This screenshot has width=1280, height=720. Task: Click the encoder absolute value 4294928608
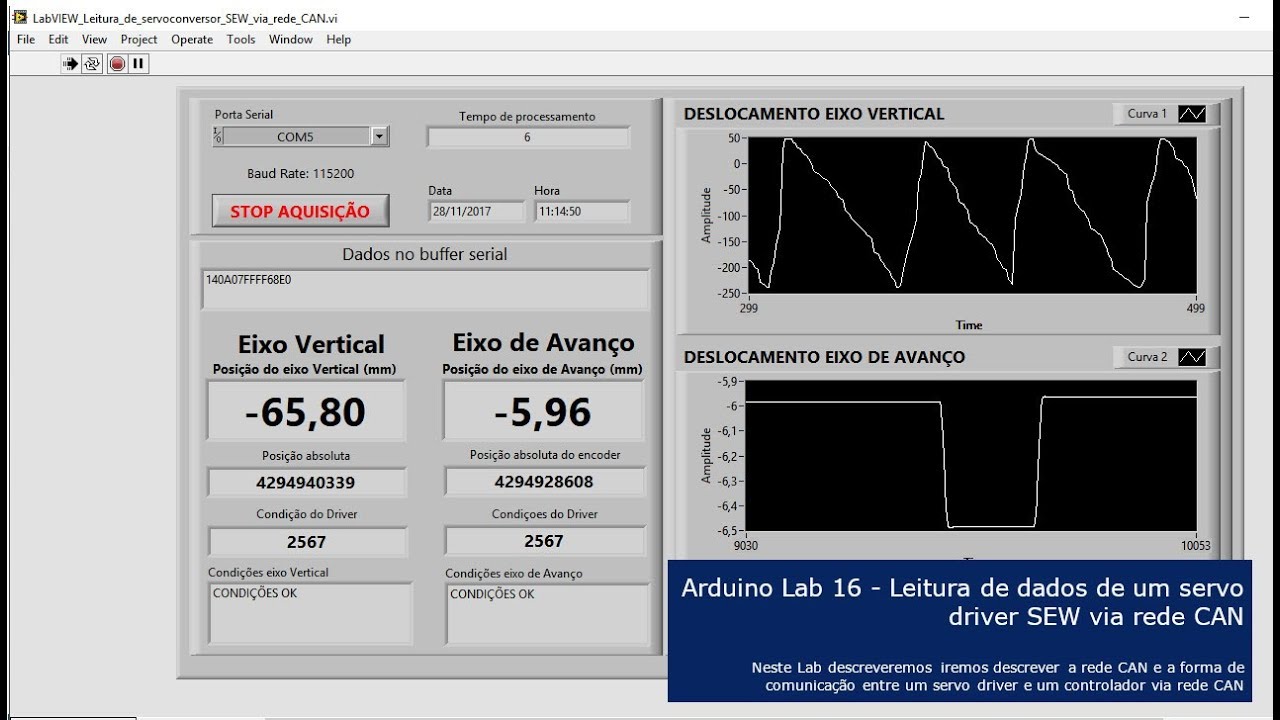pos(544,482)
